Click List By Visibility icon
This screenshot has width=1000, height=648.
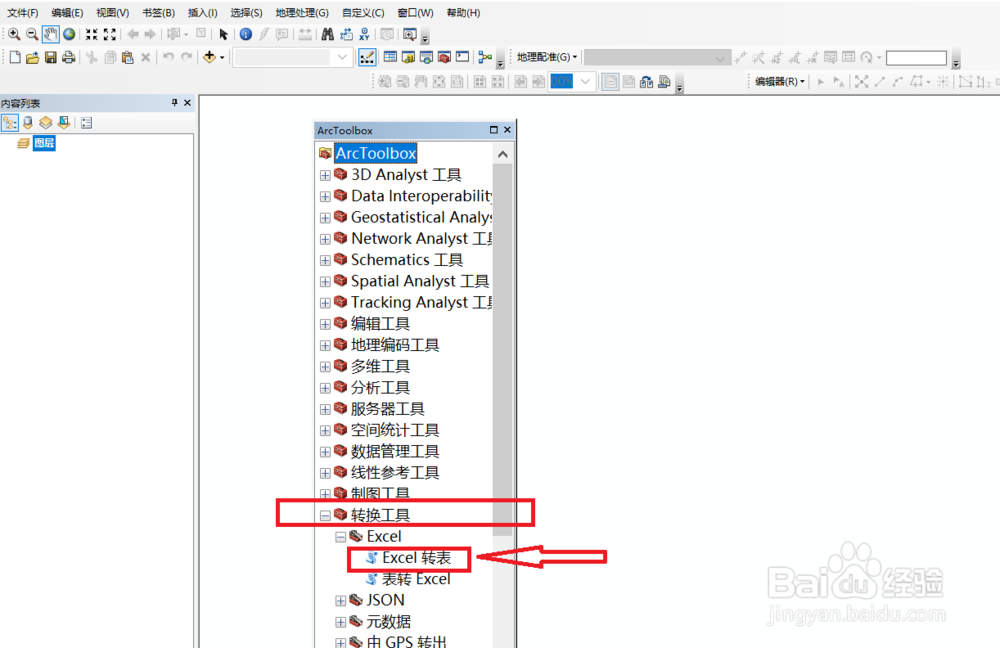point(45,122)
